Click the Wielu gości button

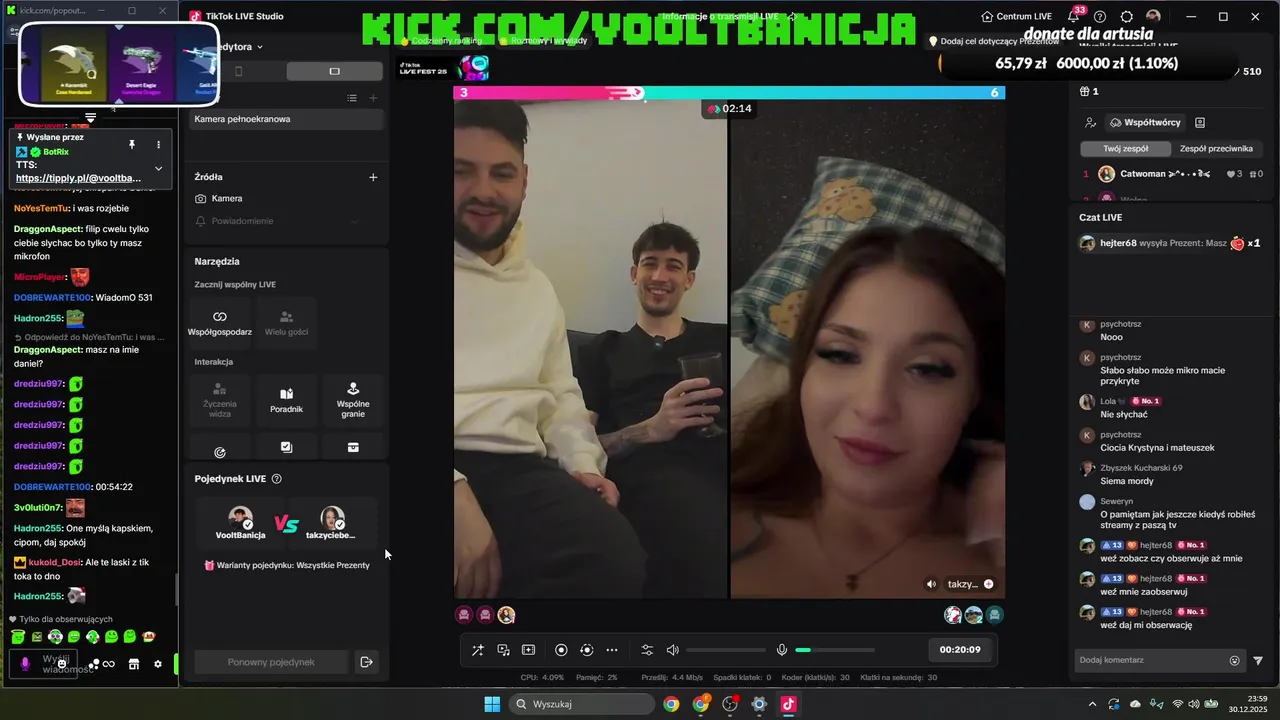(x=286, y=323)
